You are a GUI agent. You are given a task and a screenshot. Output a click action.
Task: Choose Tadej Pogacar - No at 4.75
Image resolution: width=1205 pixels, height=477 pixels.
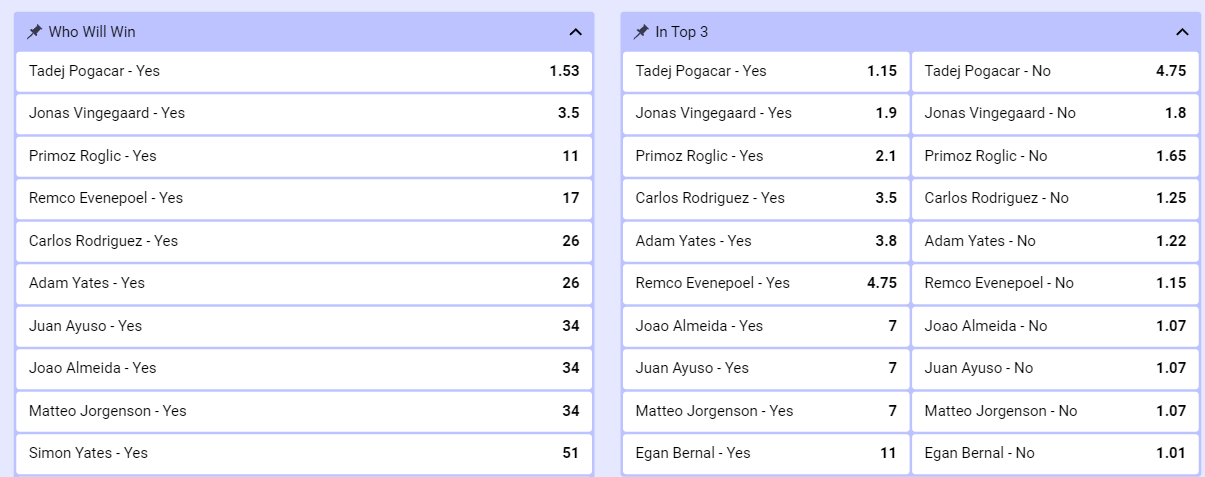[x=1055, y=71]
